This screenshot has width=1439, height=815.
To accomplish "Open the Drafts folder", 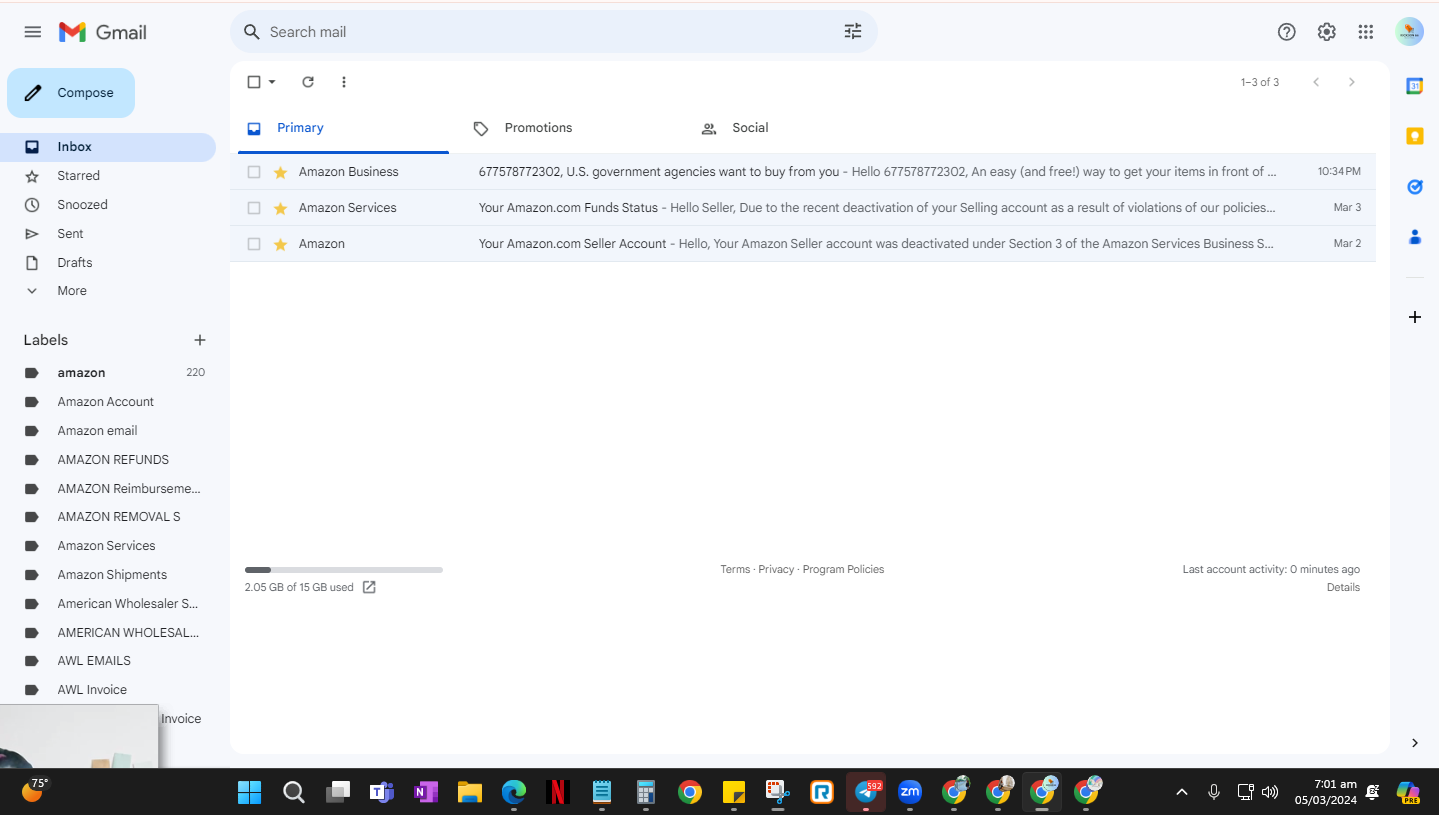I will click(108, 263).
